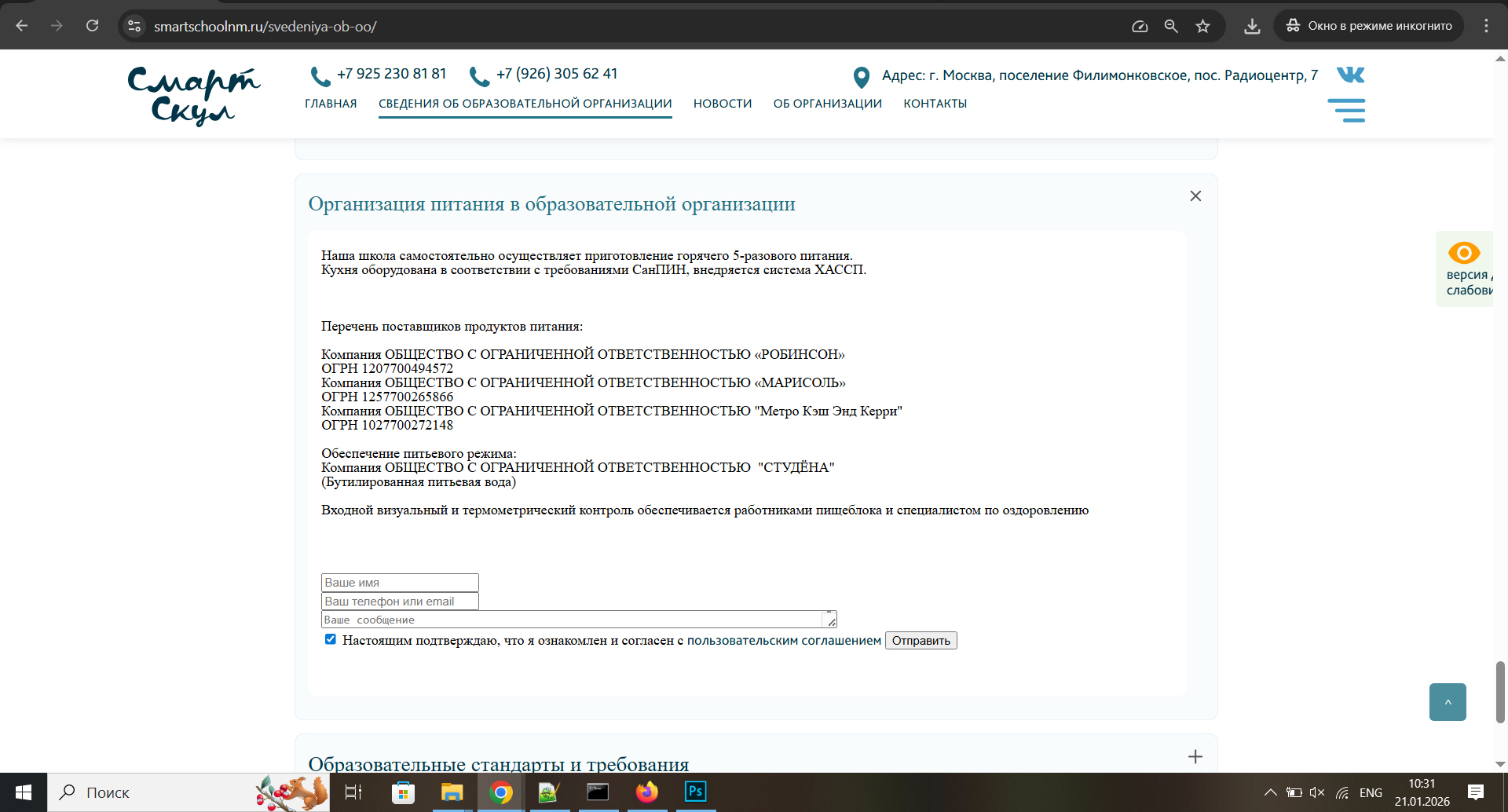
Task: Expand the educational standards section
Action: (1195, 757)
